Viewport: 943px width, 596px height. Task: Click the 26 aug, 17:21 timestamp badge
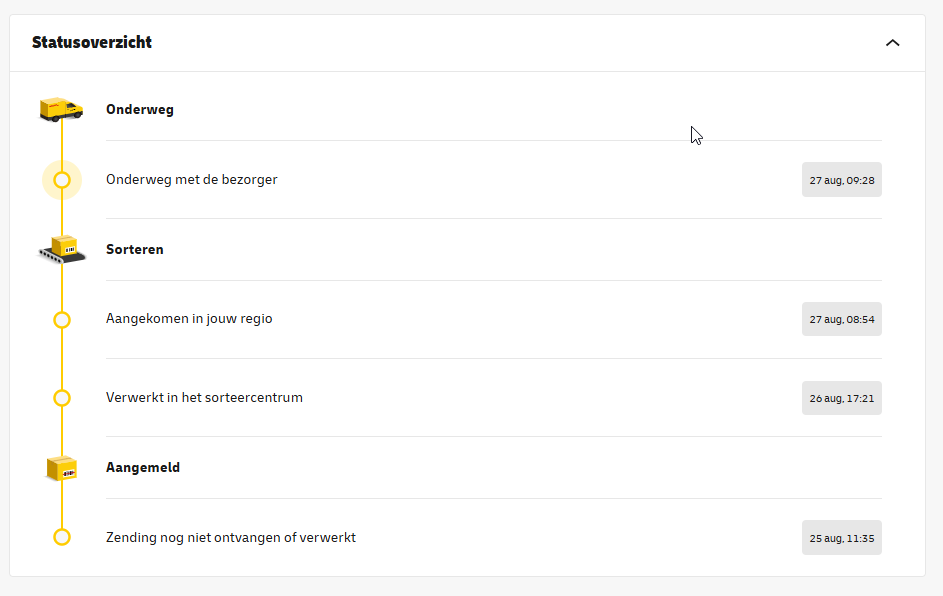pyautogui.click(x=841, y=398)
